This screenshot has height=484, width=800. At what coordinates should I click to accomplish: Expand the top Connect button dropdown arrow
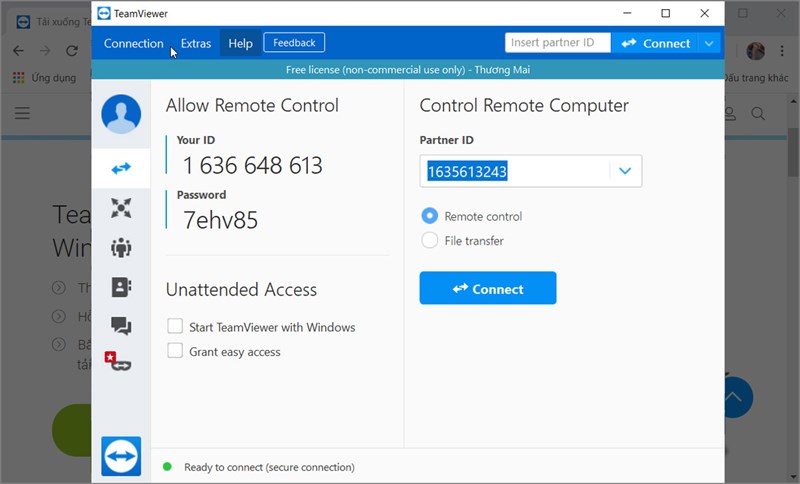click(x=709, y=43)
